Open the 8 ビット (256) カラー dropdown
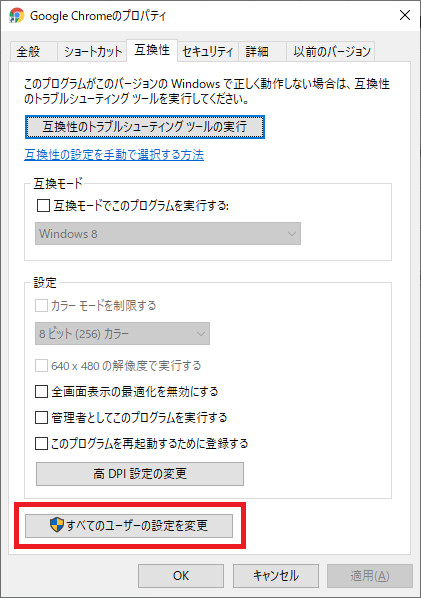This screenshot has height=598, width=421. click(122, 334)
